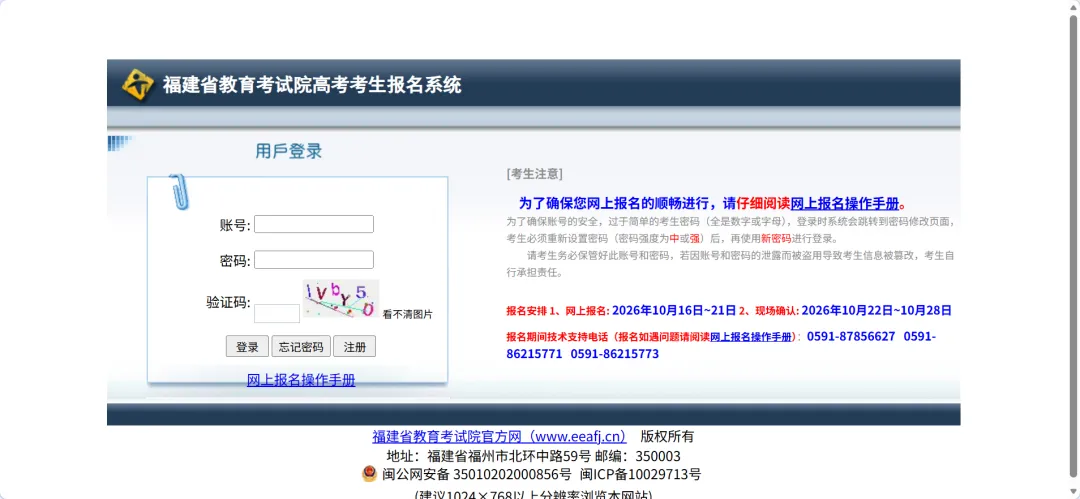Screen dimensions: 1080x499
Task: Click the 版权所有 text in the footer
Action: (x=667, y=436)
